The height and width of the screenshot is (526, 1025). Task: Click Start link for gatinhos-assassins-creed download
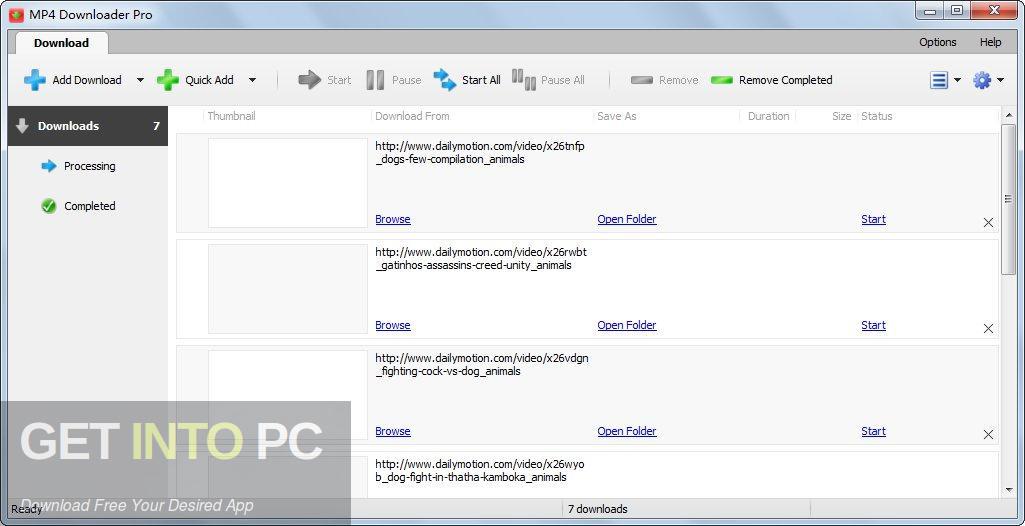[x=873, y=325]
